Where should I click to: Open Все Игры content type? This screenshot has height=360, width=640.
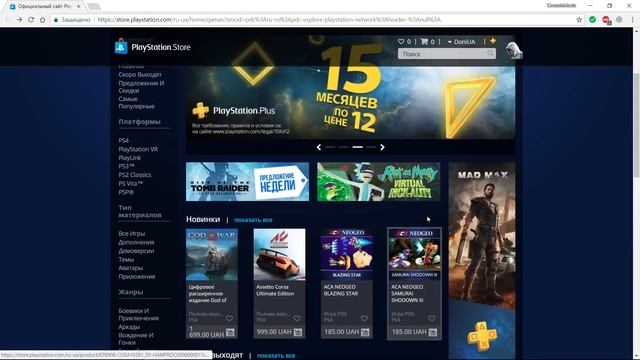coord(131,233)
